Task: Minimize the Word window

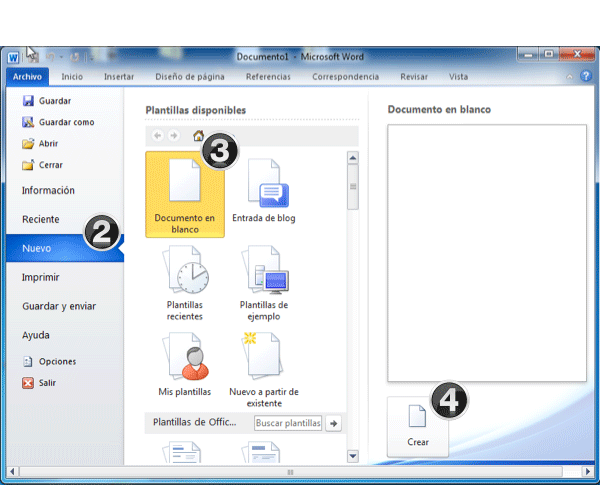Action: pos(528,55)
